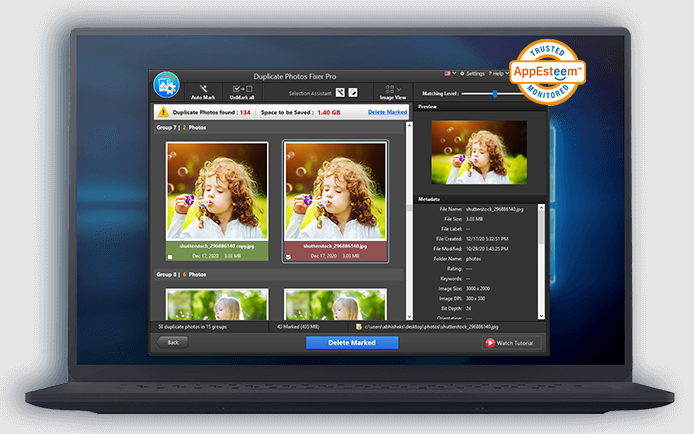Click the Metadata panel header
Viewport: 694px width, 434px height.
480,199
